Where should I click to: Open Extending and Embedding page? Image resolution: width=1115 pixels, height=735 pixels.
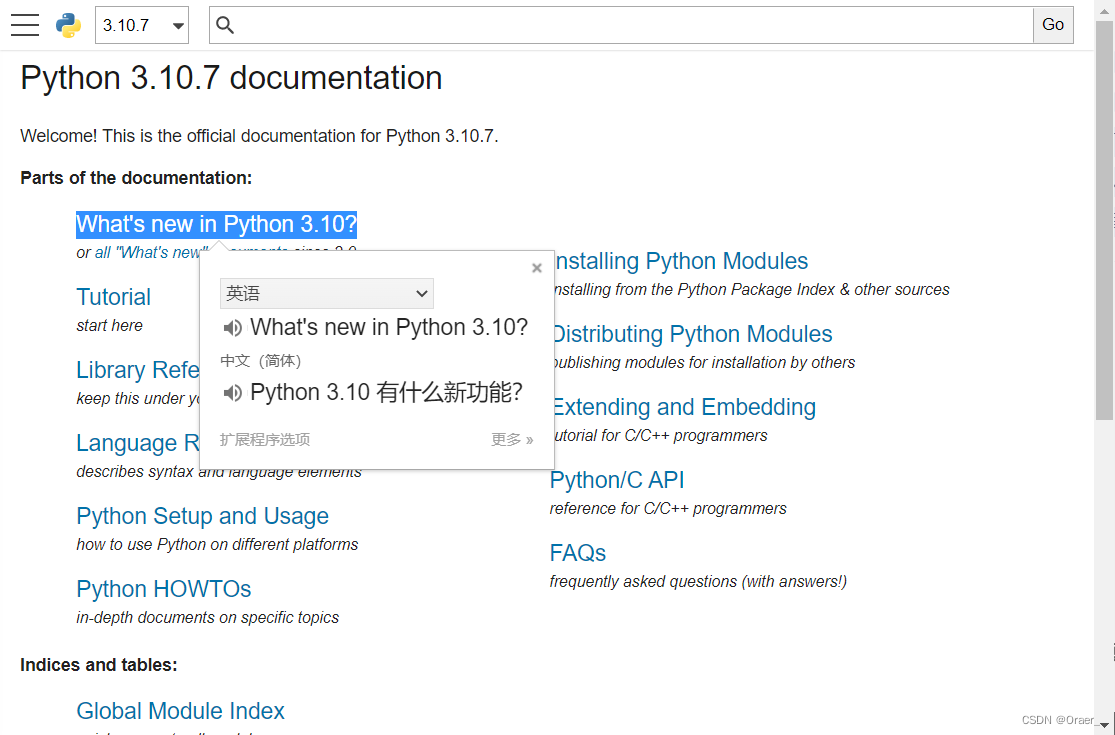[683, 407]
